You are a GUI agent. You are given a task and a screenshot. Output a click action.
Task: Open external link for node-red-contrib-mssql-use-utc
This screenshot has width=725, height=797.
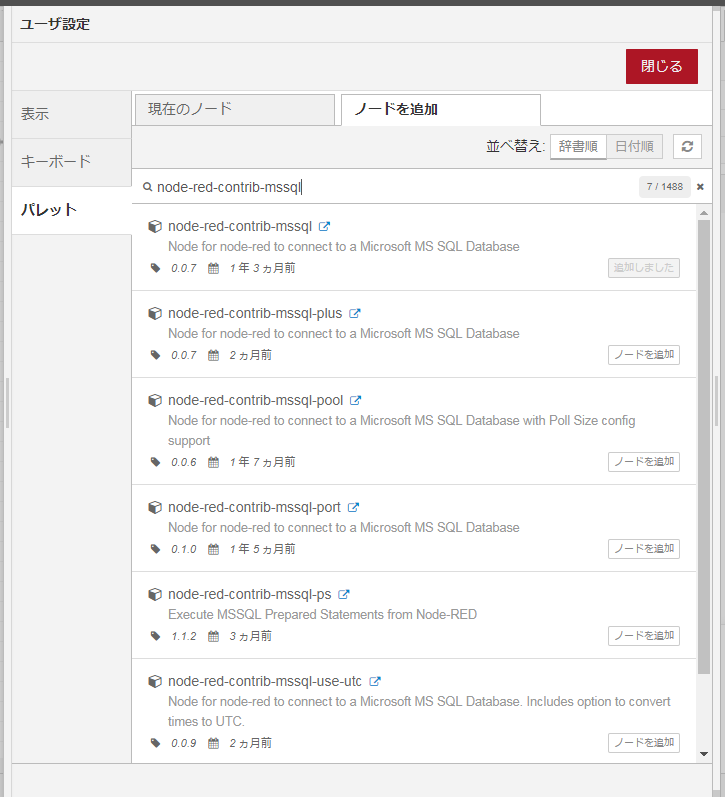tap(375, 681)
